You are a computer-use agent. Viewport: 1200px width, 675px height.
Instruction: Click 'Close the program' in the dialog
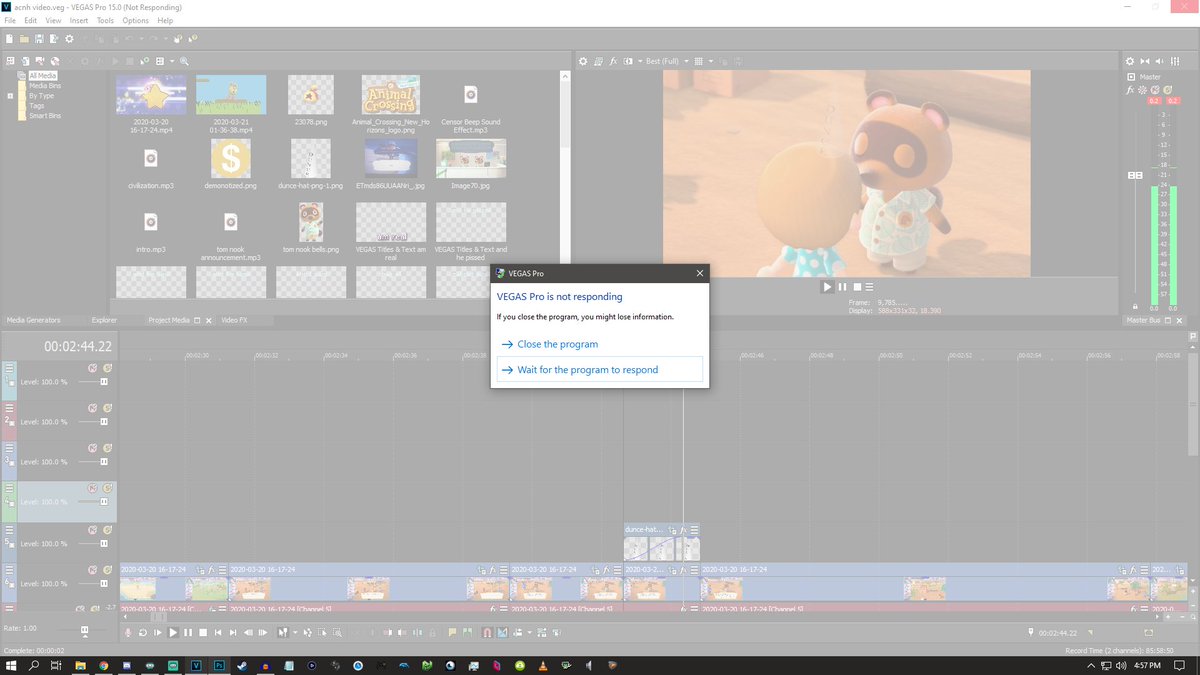558,344
